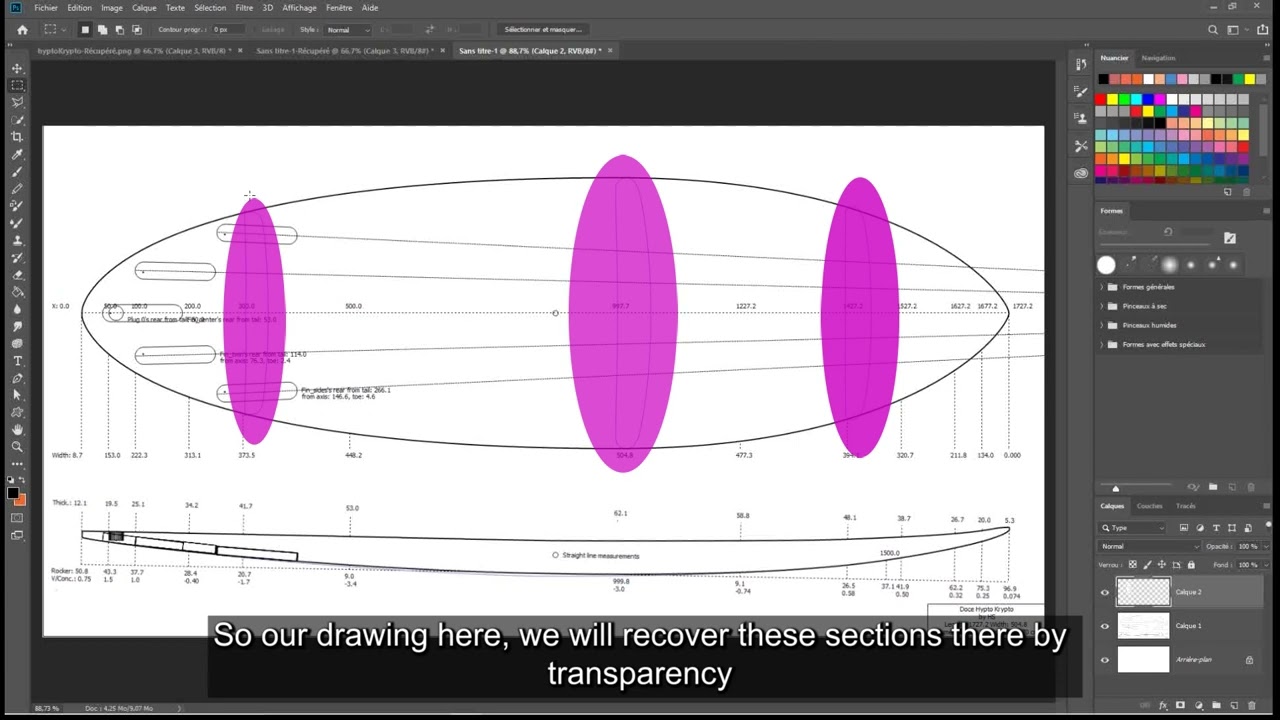Screen dimensions: 1280x720
Task: Switch to the Navigation tab
Action: click(1158, 58)
